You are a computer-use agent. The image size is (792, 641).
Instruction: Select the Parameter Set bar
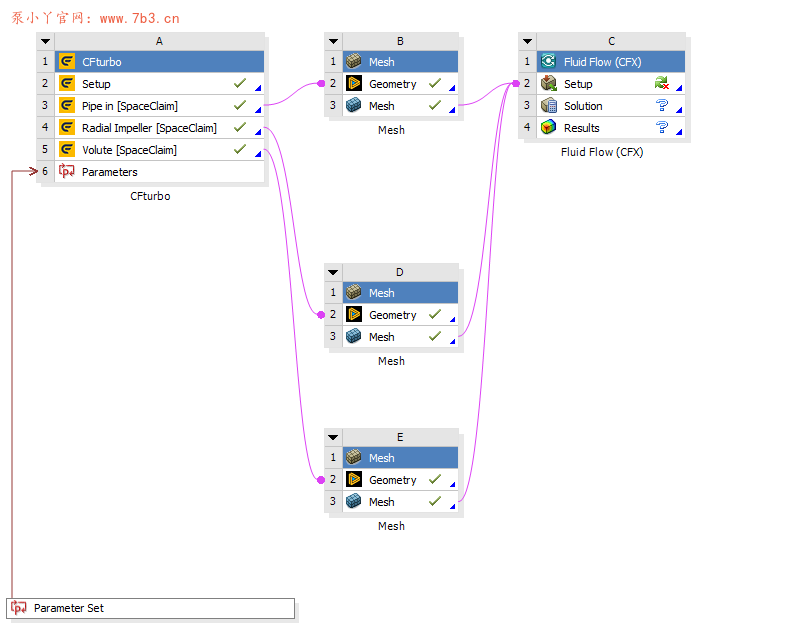pos(151,608)
